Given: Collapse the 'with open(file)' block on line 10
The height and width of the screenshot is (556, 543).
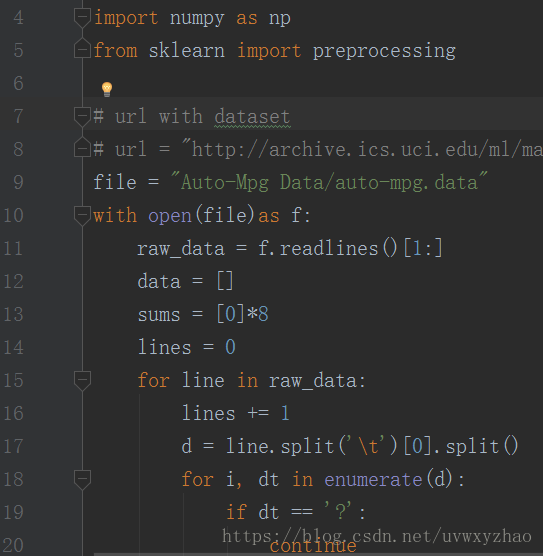Looking at the screenshot, I should click(82, 216).
